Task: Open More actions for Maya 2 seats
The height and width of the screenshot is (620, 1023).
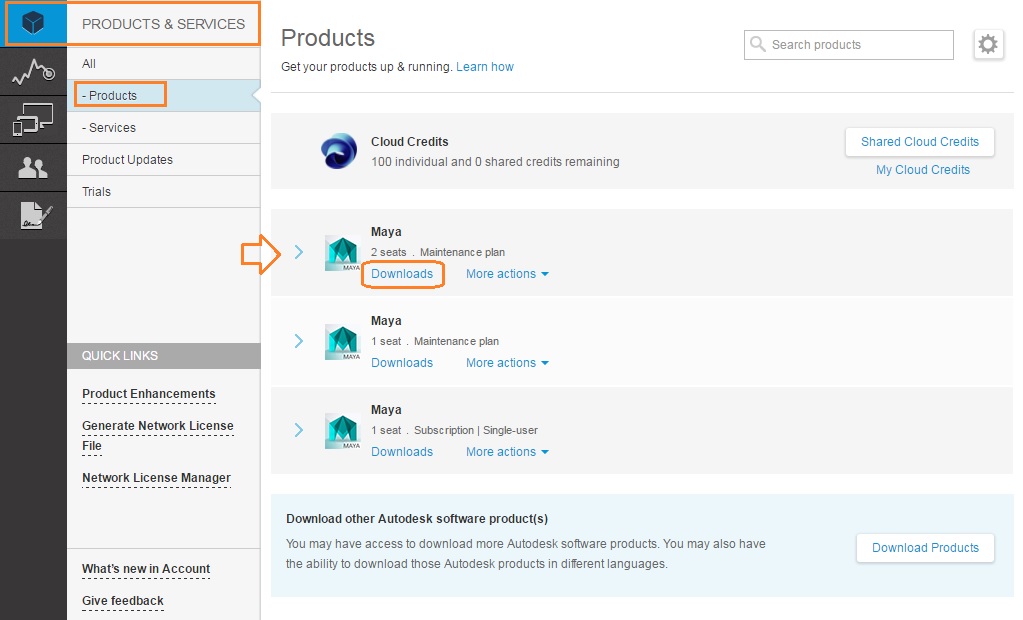Action: coord(507,274)
